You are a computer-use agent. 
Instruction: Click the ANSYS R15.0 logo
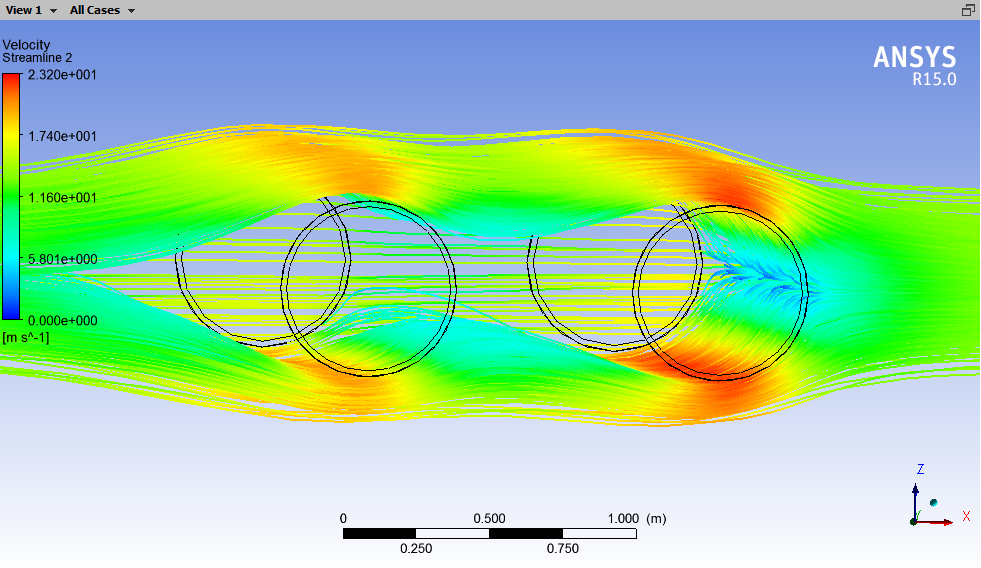click(914, 64)
